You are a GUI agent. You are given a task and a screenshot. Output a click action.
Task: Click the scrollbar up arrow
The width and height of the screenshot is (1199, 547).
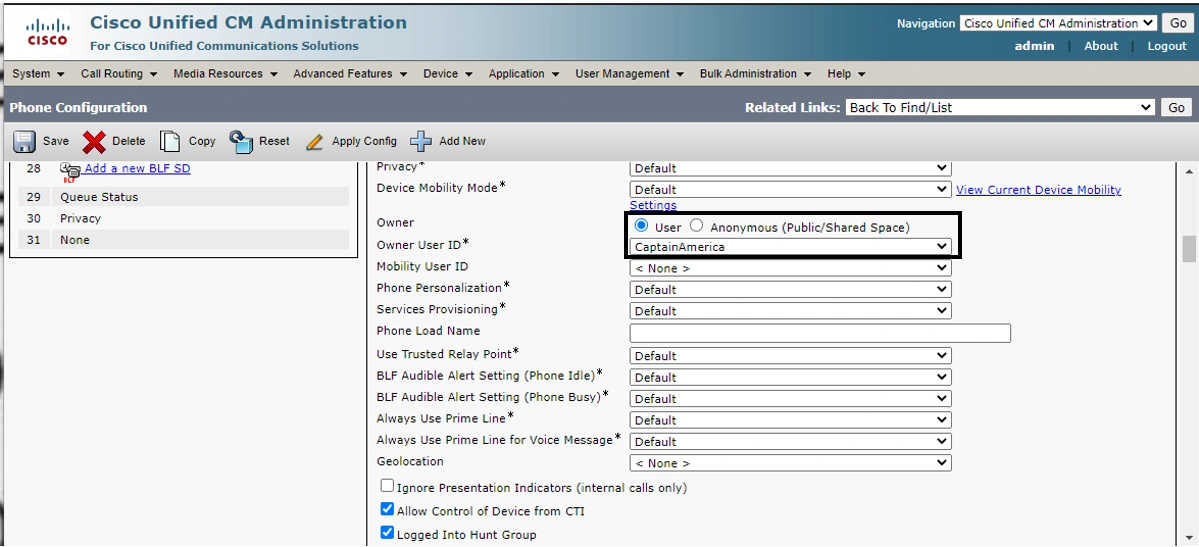click(1189, 170)
